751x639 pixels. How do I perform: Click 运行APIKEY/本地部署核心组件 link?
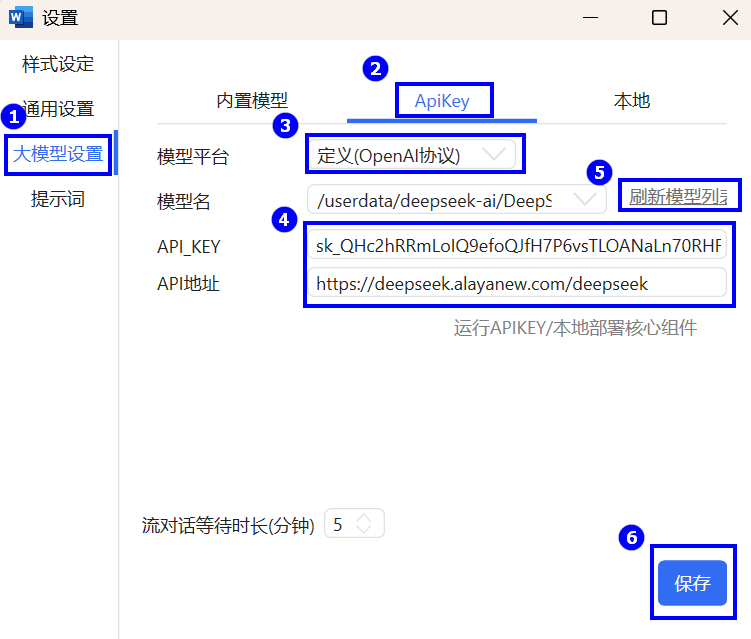click(x=575, y=328)
